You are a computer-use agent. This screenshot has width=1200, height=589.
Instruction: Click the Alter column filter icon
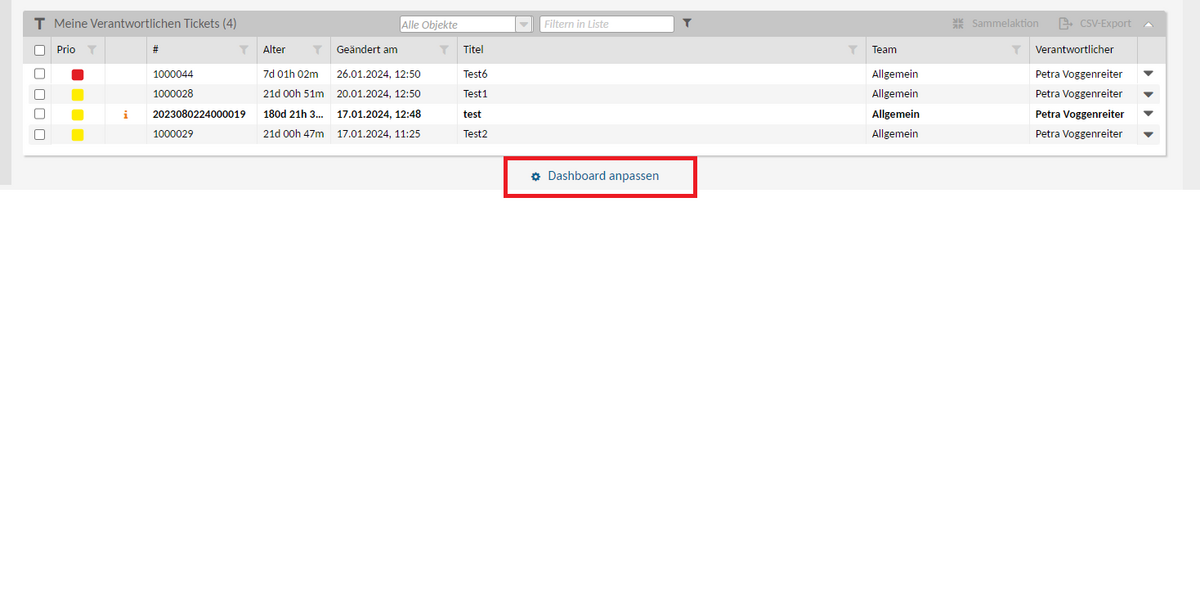point(317,50)
